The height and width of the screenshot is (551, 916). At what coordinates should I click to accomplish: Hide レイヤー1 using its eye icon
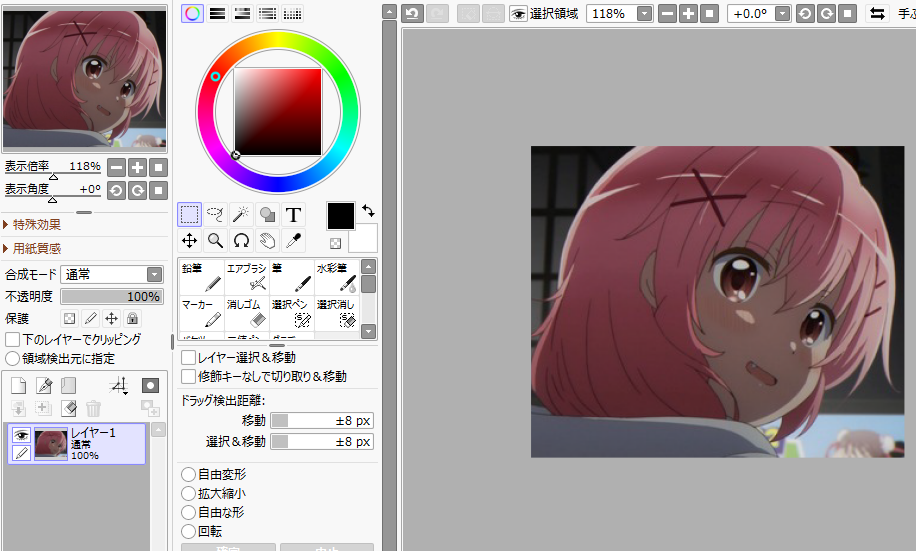point(21,435)
